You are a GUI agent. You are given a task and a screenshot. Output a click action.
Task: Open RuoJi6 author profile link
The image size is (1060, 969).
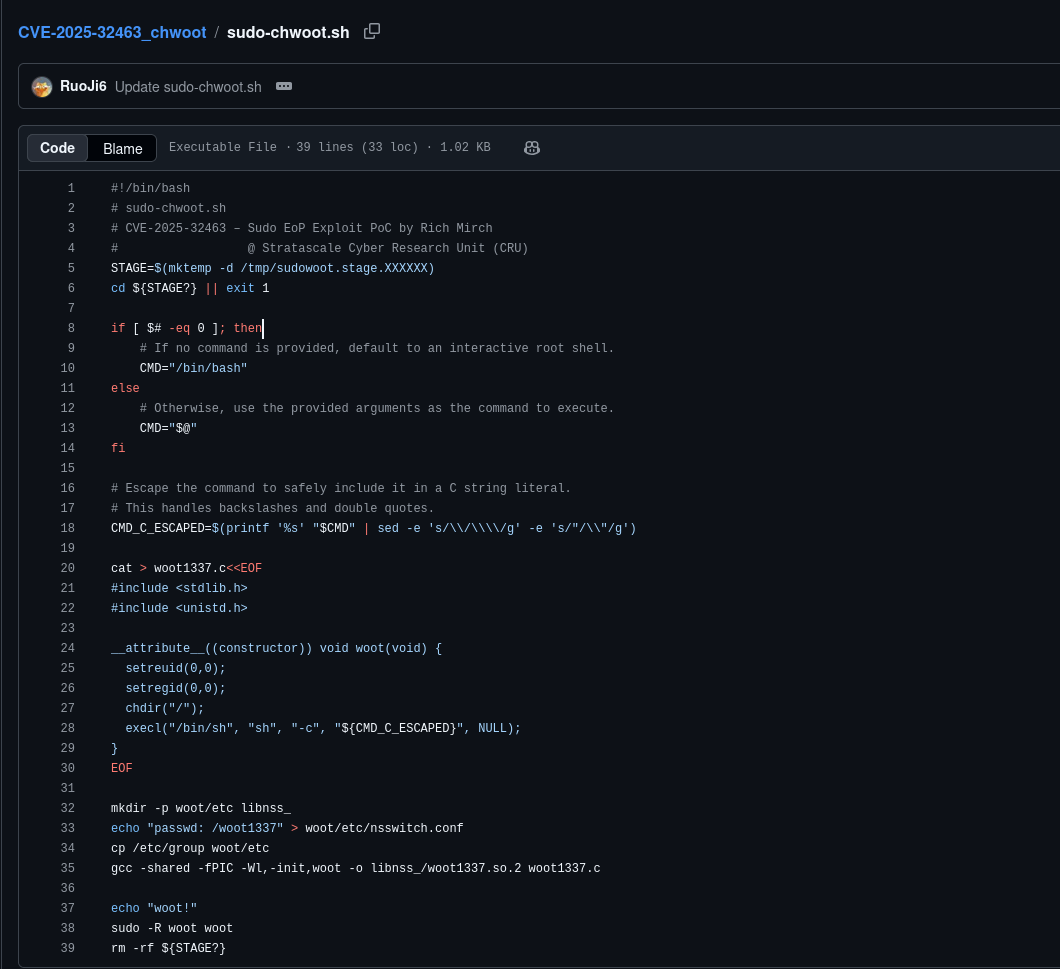coord(83,87)
